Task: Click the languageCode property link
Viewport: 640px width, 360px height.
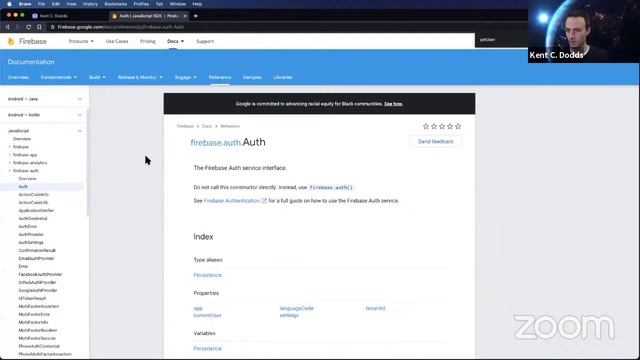Action: 297,308
